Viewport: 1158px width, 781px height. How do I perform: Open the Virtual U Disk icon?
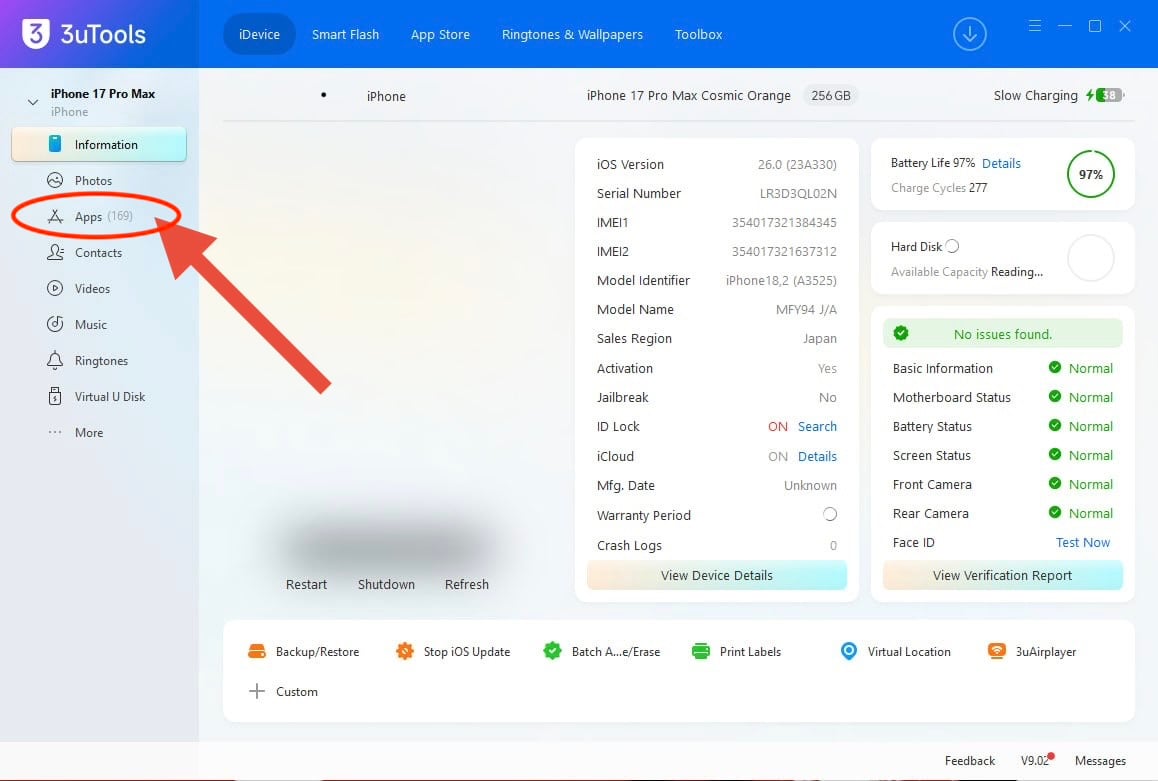pos(55,396)
